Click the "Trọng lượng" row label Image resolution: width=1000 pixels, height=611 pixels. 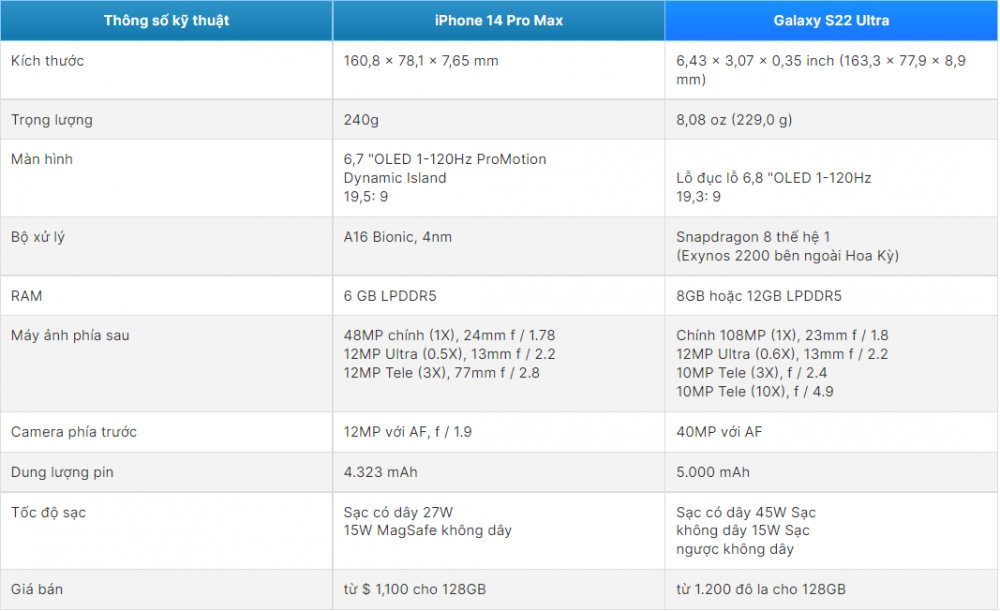[x=51, y=120]
